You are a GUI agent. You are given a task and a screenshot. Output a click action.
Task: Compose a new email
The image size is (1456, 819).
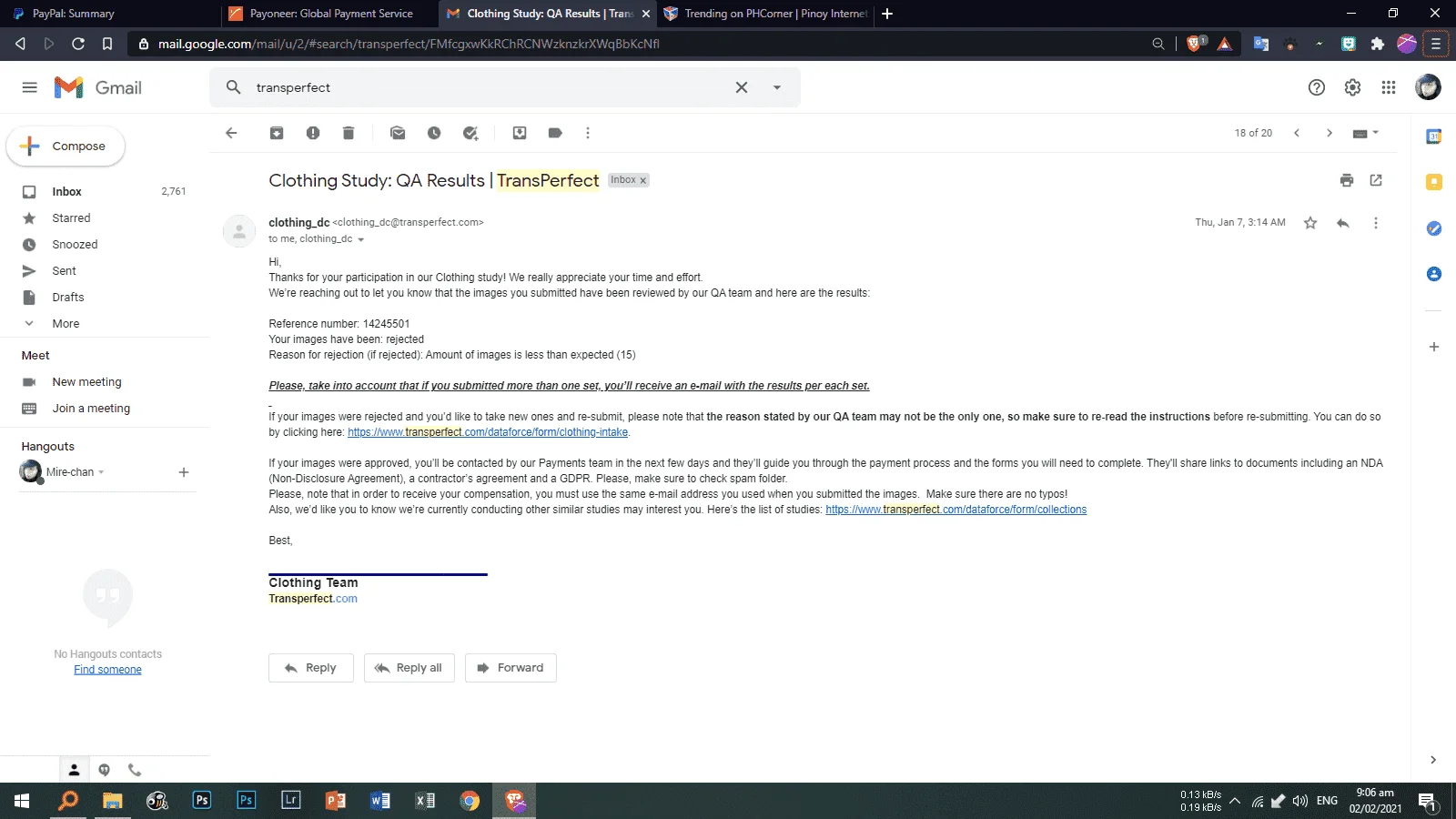[x=66, y=146]
